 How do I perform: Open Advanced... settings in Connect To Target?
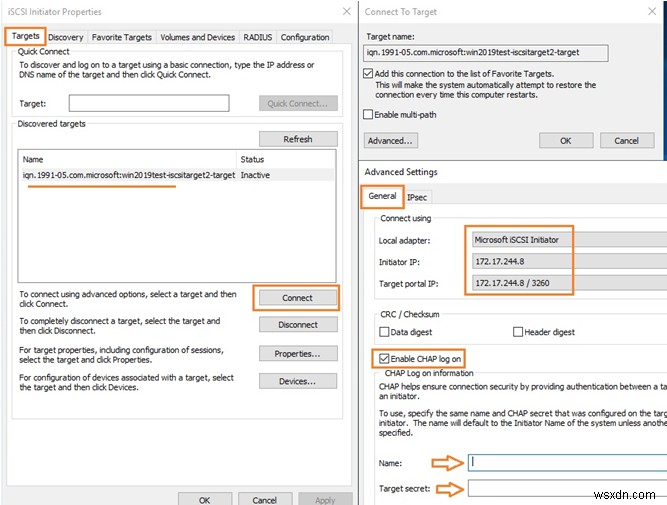point(391,141)
